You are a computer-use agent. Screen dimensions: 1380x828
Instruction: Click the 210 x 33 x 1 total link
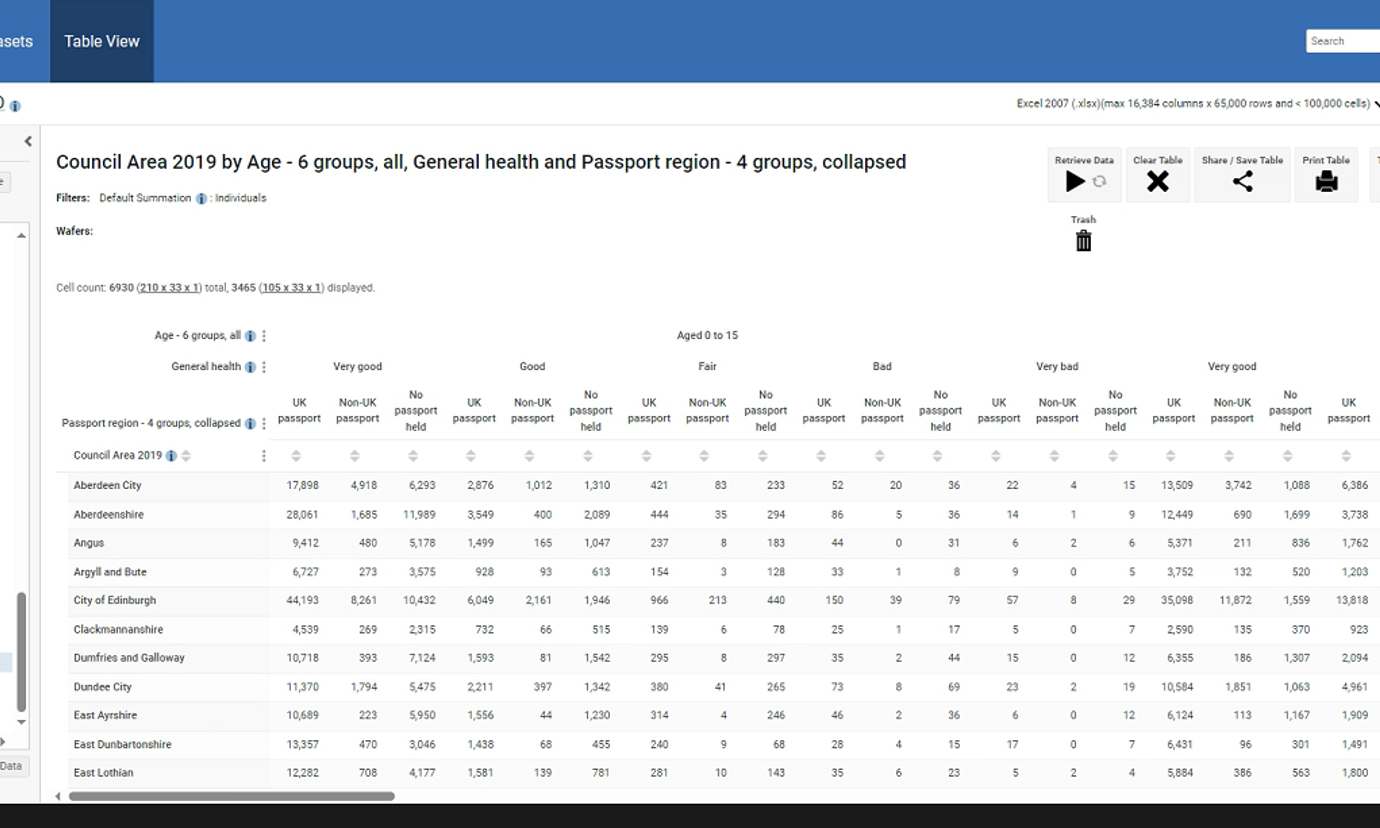point(169,288)
